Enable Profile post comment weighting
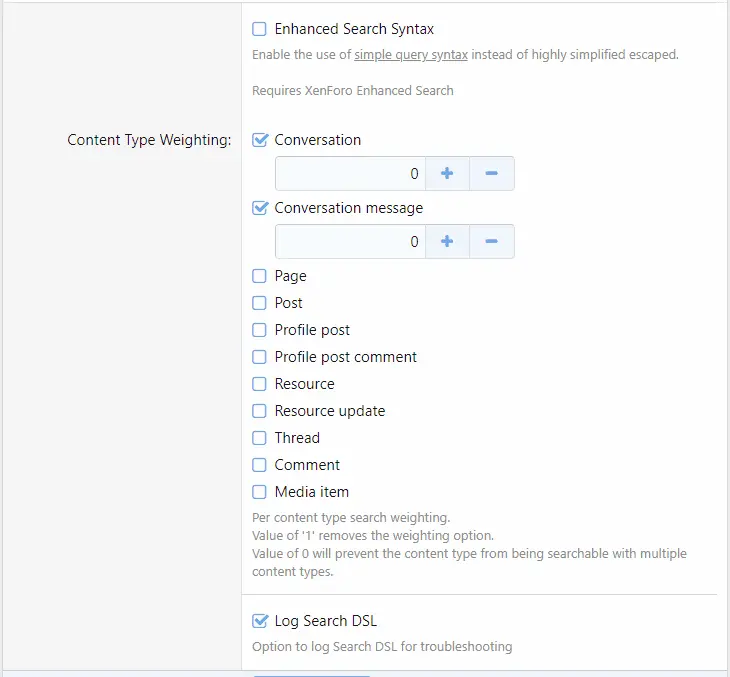The height and width of the screenshot is (677, 730). pos(260,357)
